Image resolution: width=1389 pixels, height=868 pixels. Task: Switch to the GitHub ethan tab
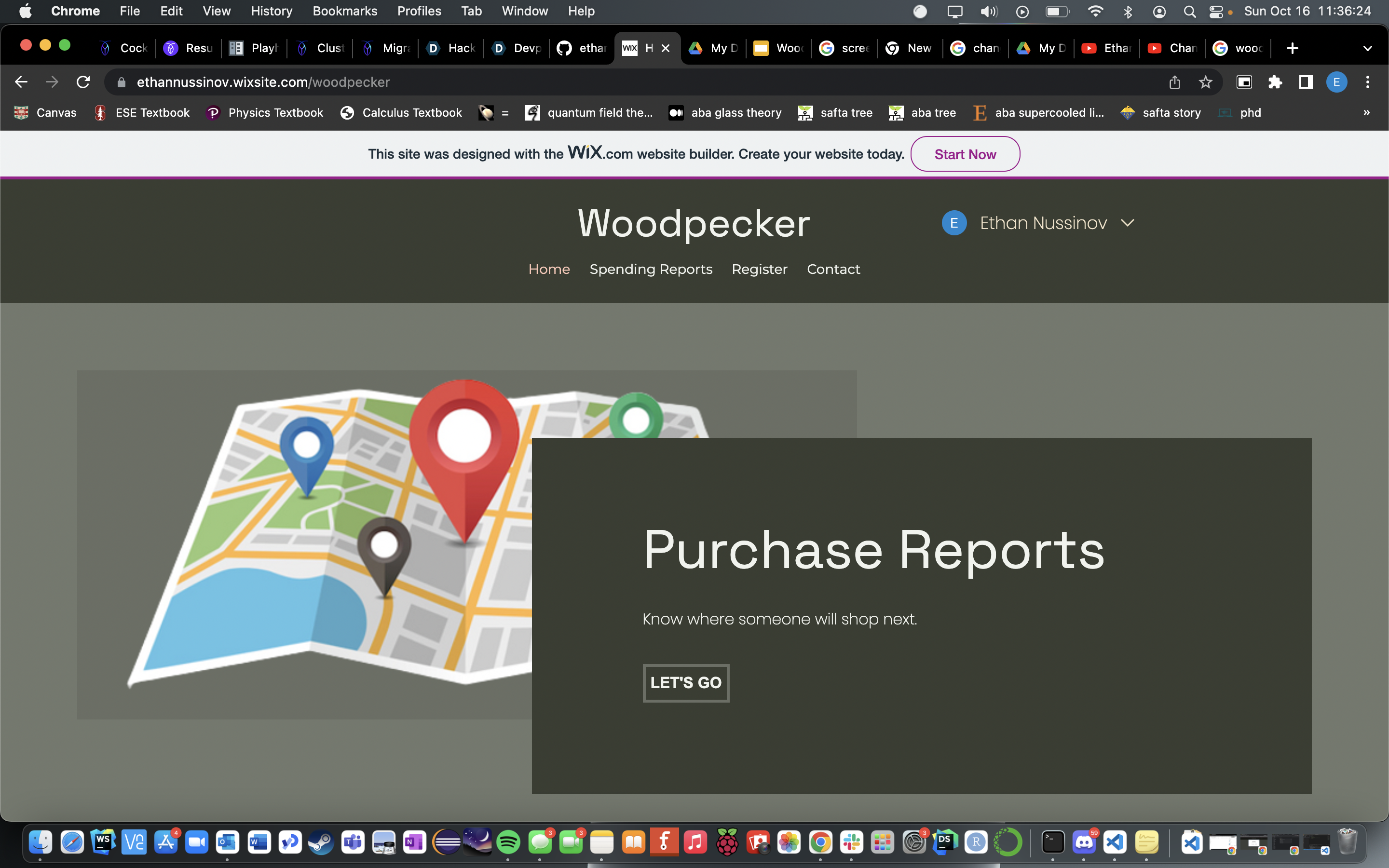click(x=582, y=48)
